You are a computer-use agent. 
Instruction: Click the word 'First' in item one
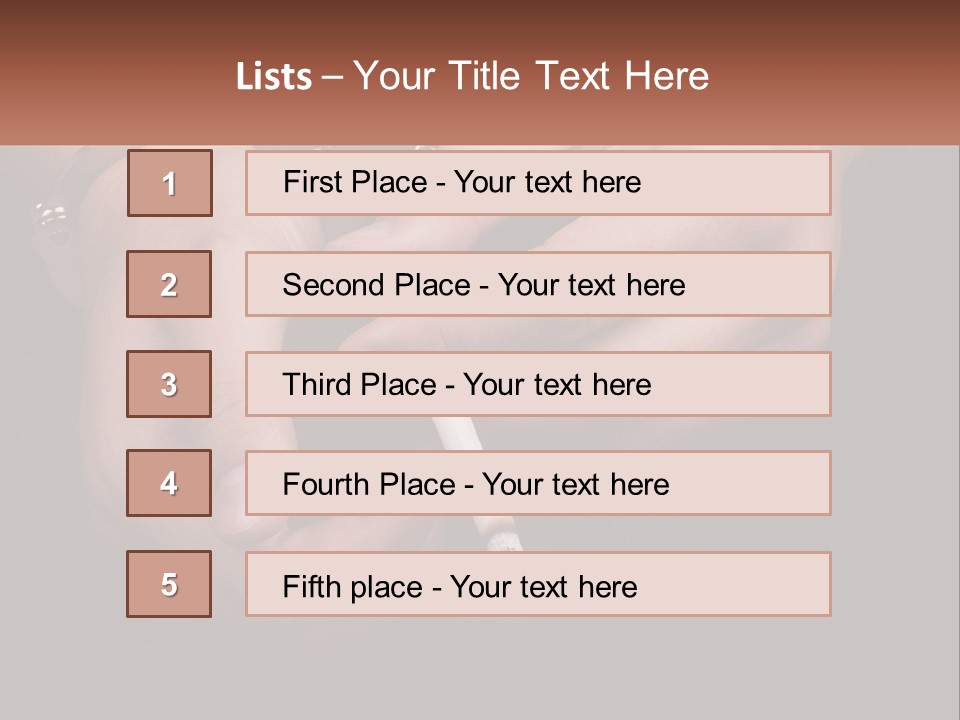pyautogui.click(x=312, y=182)
